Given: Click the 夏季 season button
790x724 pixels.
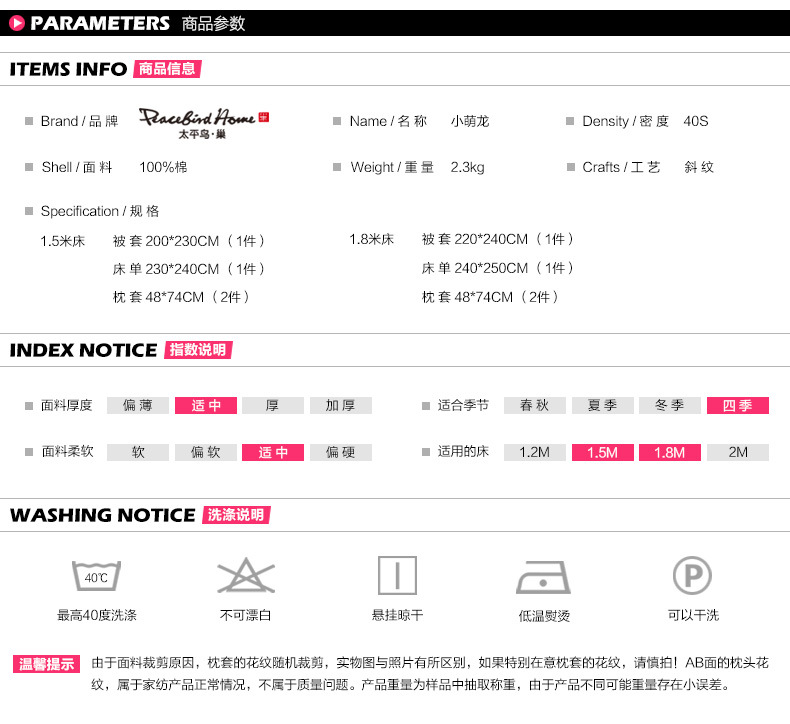Looking at the screenshot, I should point(602,405).
